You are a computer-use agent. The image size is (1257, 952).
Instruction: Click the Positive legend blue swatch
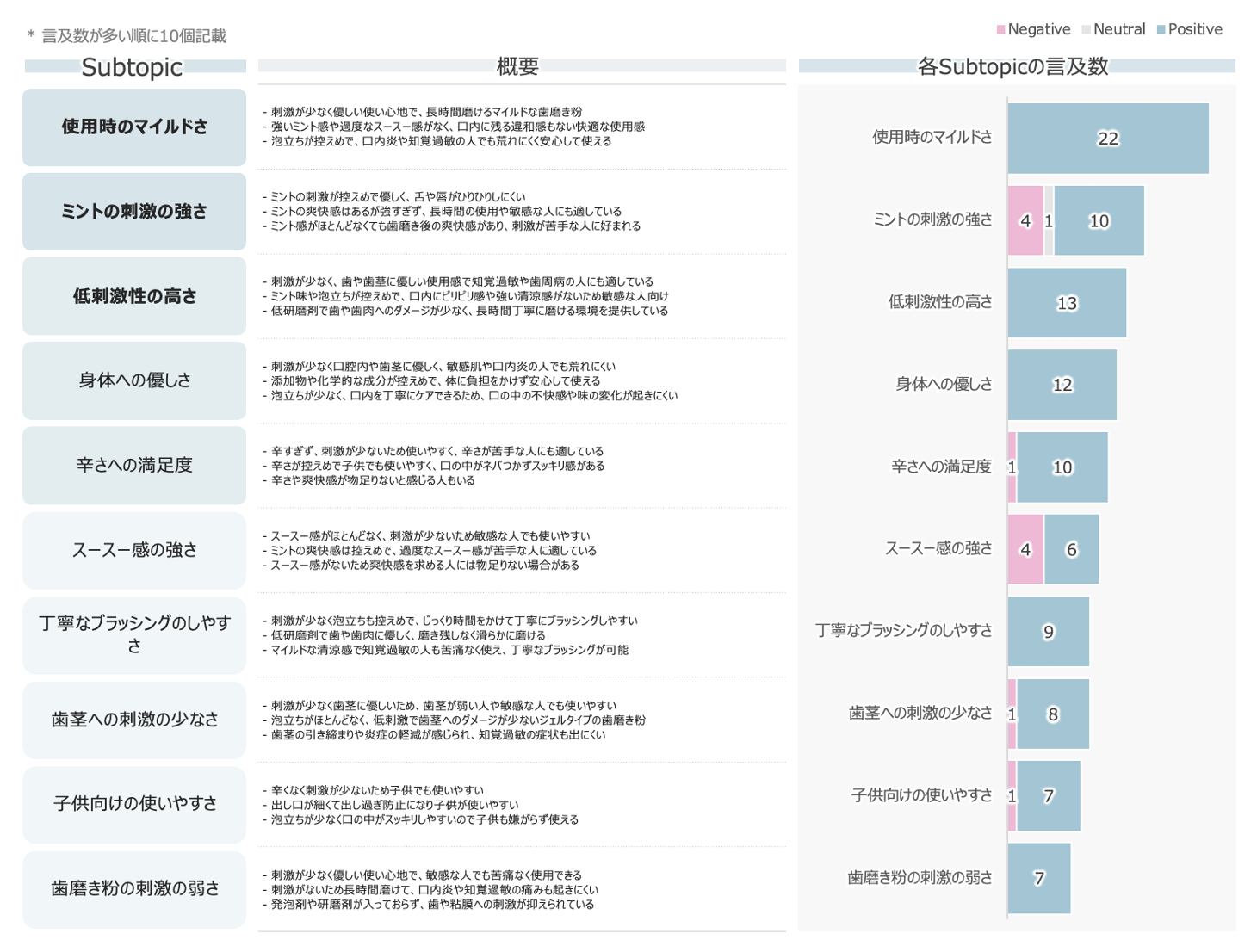coord(1161,30)
